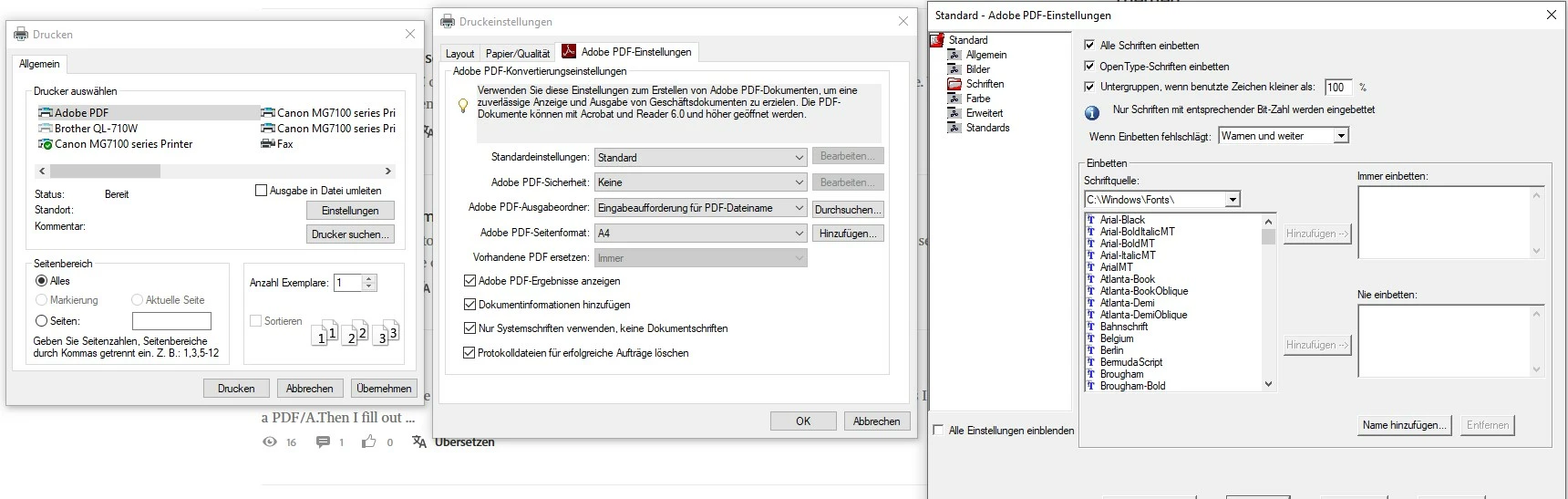The image size is (1568, 499).
Task: Select Canon MG7100 series Printer with green check
Action: point(46,144)
